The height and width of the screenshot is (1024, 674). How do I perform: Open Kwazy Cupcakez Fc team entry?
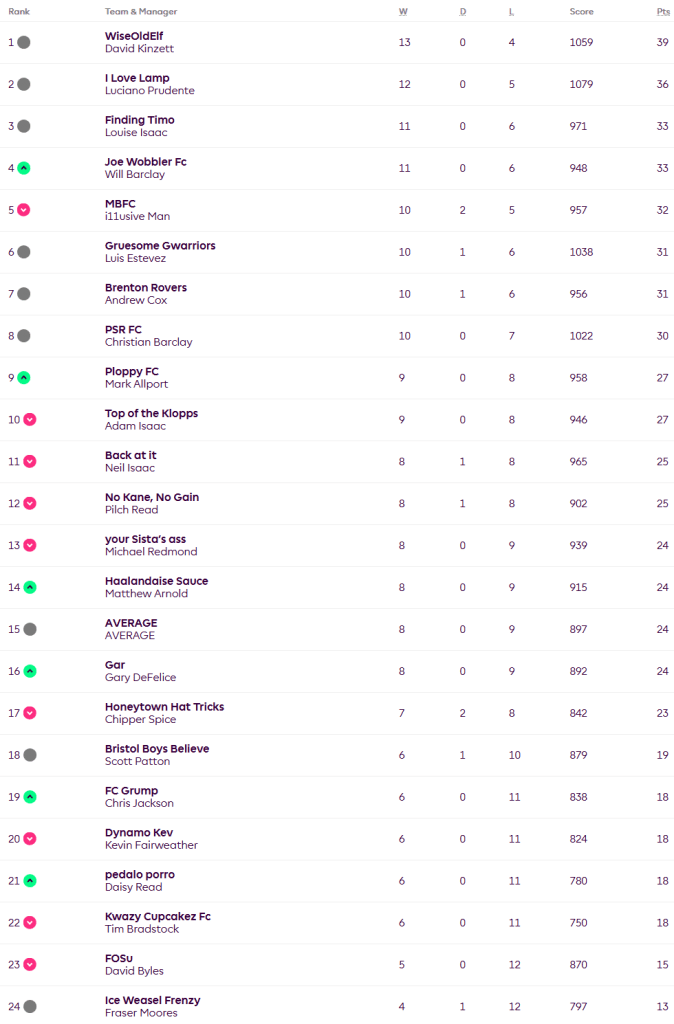coord(158,917)
